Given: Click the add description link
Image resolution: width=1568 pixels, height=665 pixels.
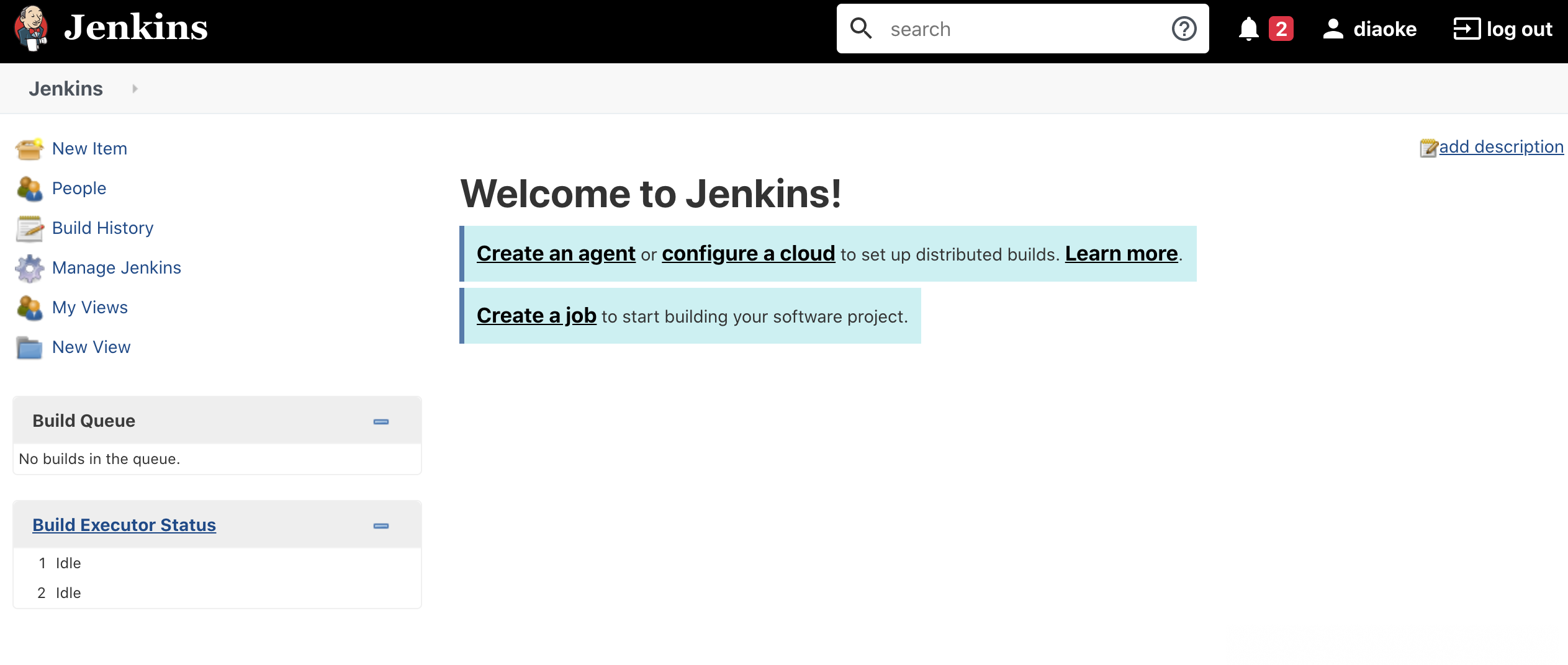Looking at the screenshot, I should tap(1501, 147).
